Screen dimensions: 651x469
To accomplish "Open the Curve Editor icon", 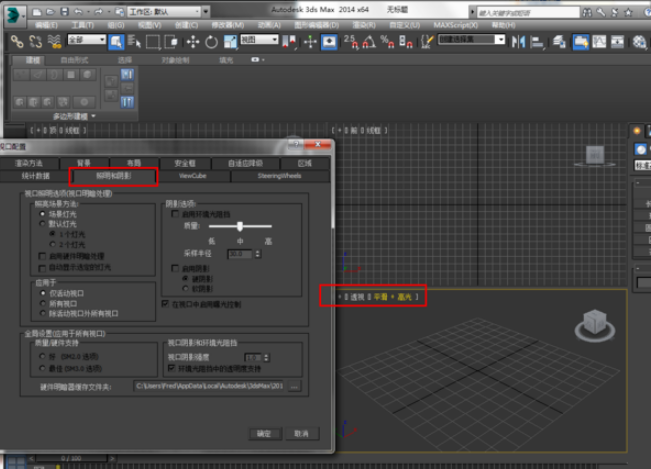I will [599, 42].
